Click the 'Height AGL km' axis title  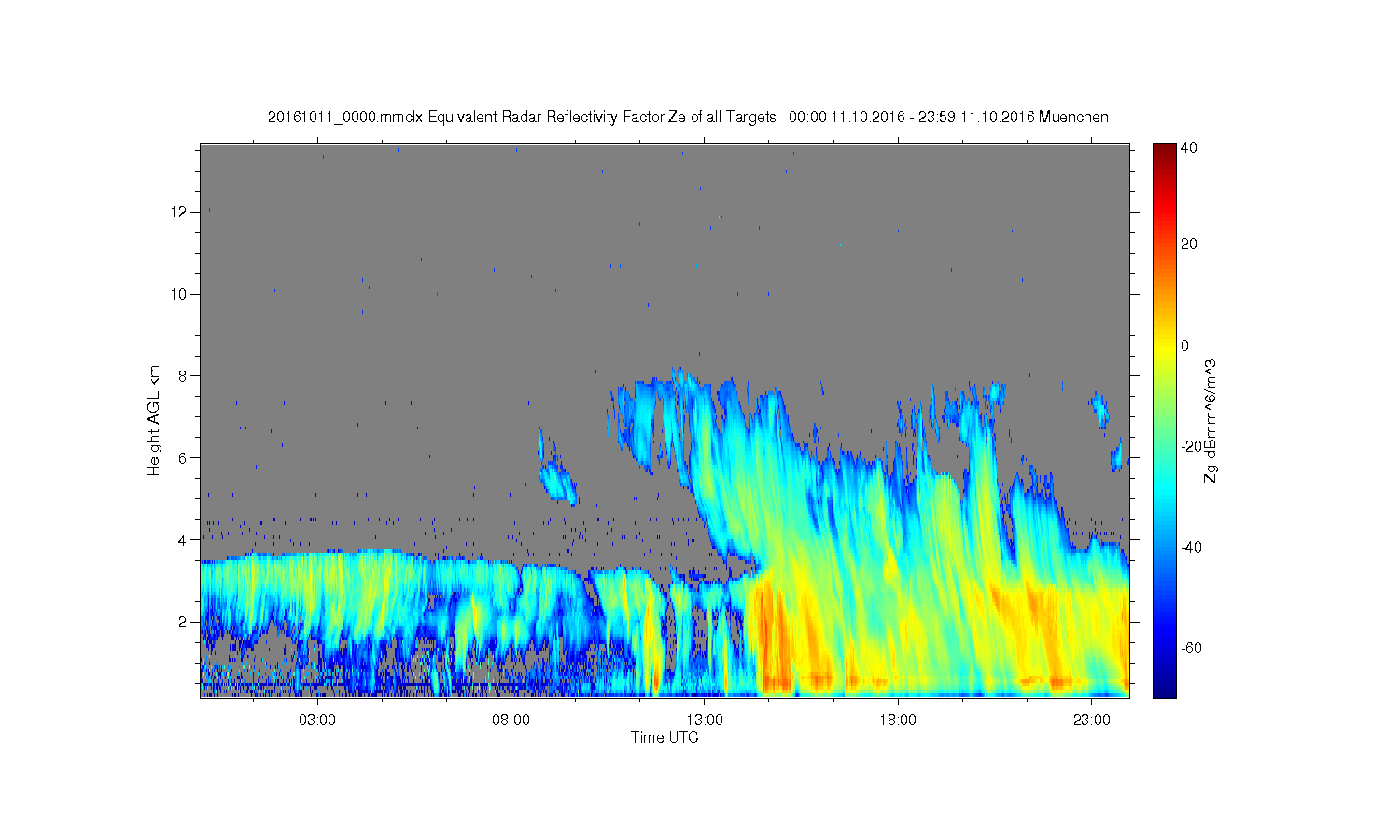tap(154, 420)
